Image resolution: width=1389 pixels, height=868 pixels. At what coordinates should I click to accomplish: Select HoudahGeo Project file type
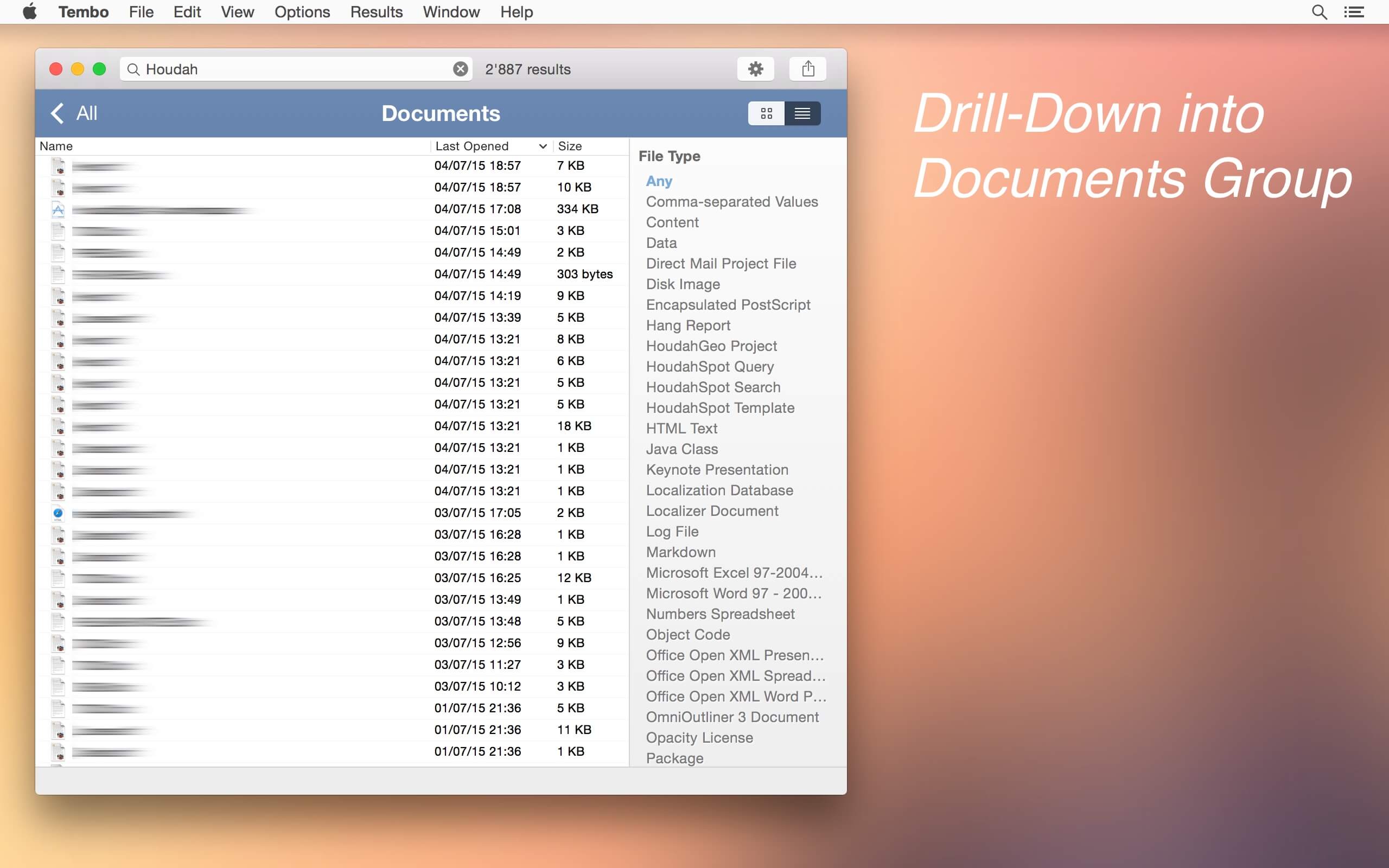711,345
